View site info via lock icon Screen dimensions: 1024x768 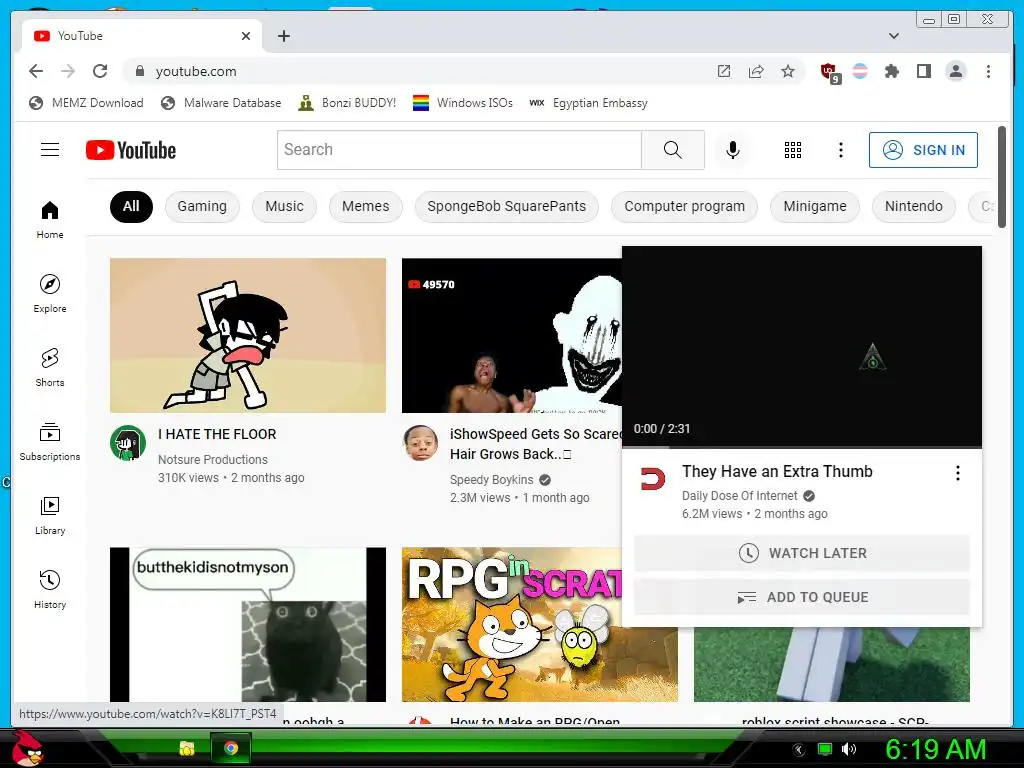pos(139,71)
